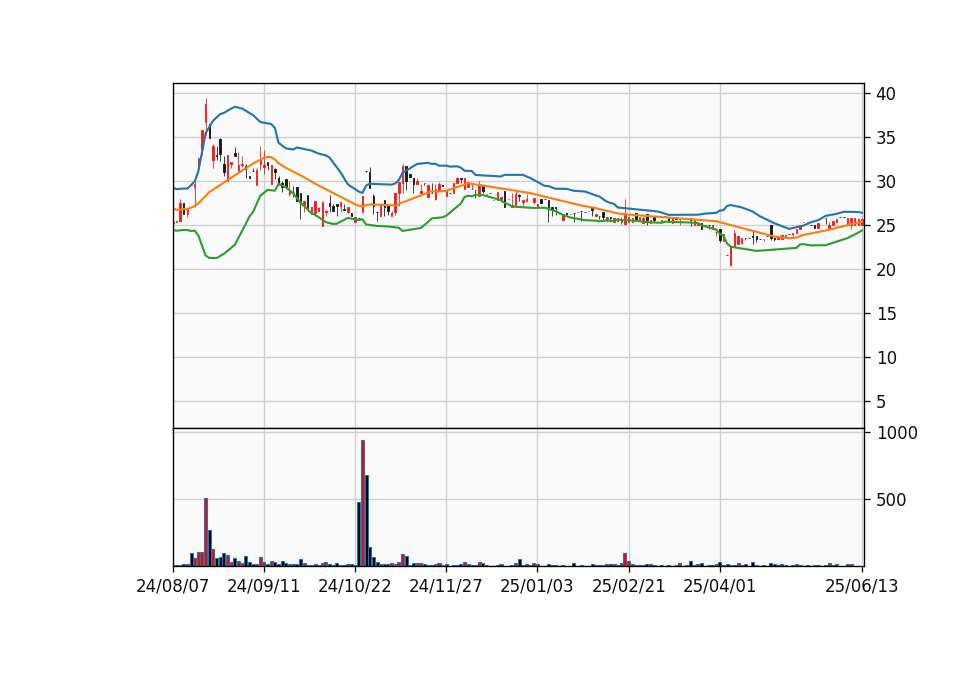The image size is (960, 690).
Task: Click the volume axis value 1000
Action: [x=898, y=433]
